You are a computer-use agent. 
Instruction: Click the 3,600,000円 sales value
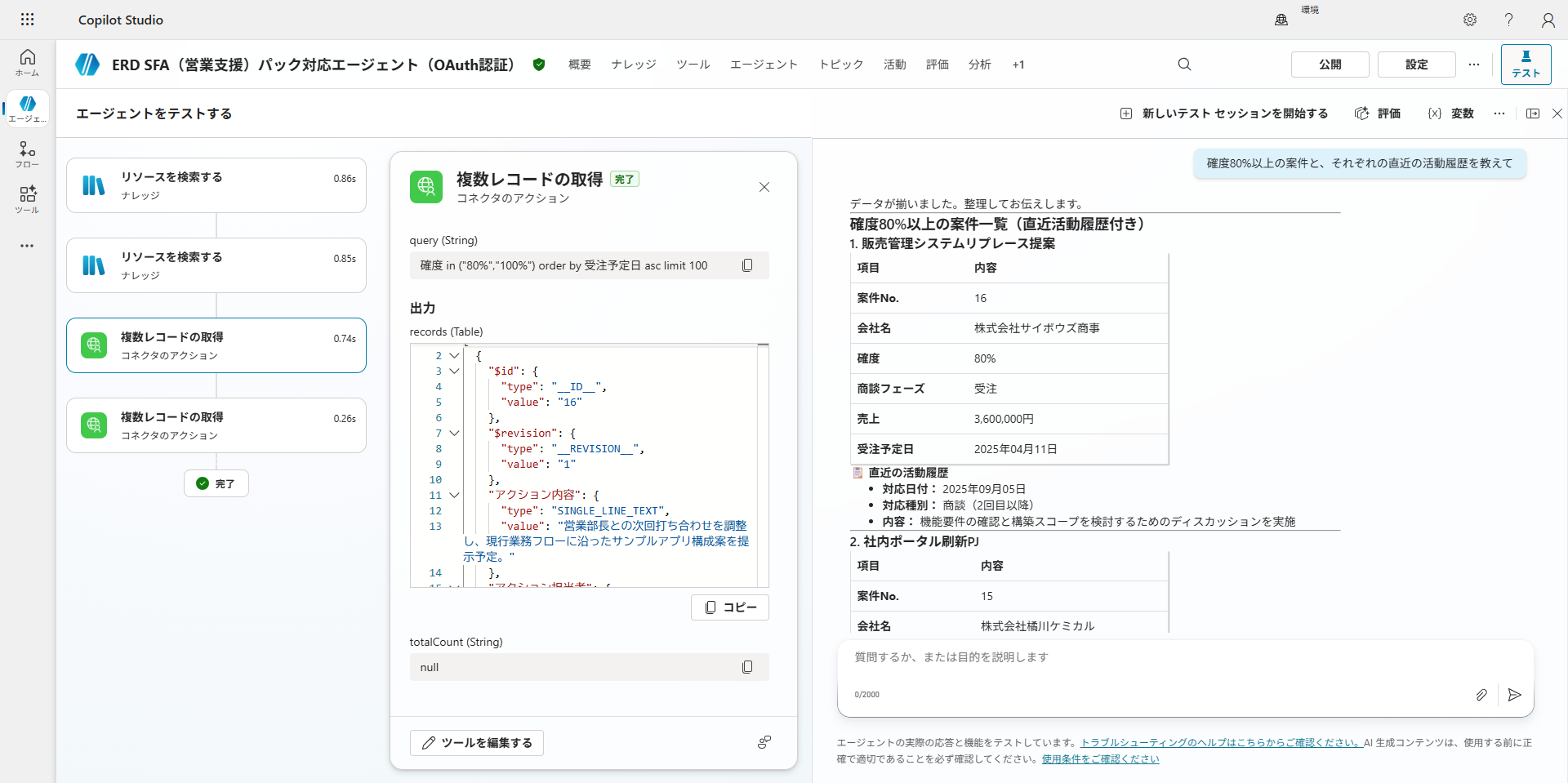click(1004, 419)
